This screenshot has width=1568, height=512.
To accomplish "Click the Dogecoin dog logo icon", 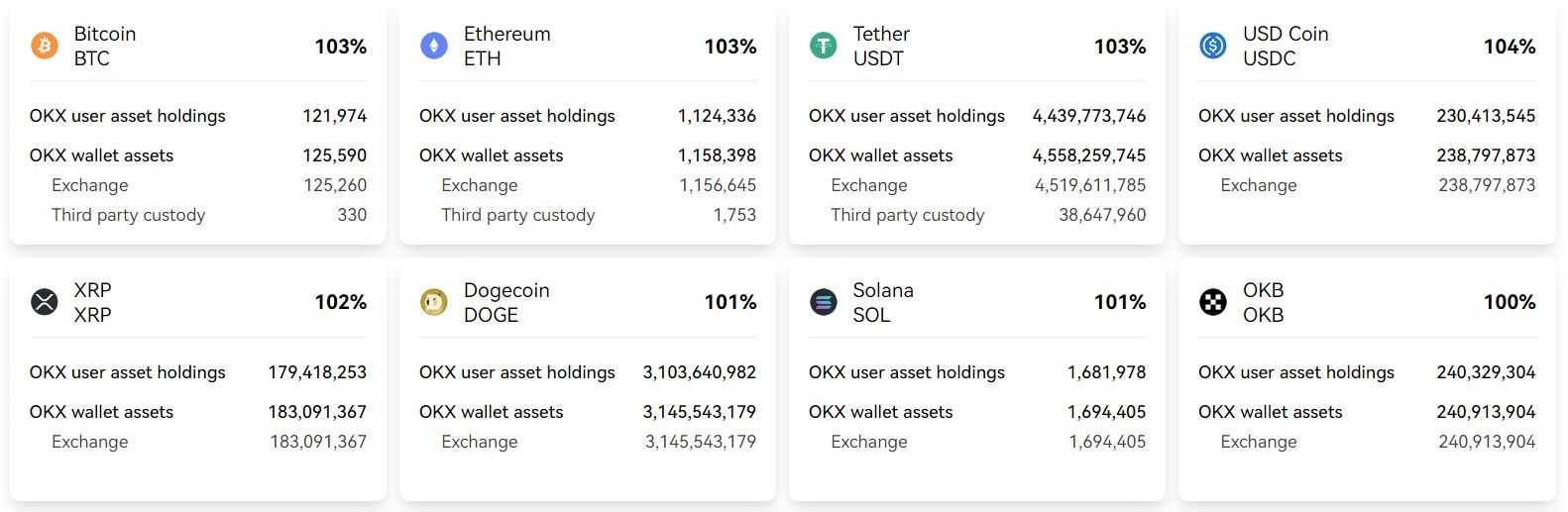I will [x=434, y=302].
